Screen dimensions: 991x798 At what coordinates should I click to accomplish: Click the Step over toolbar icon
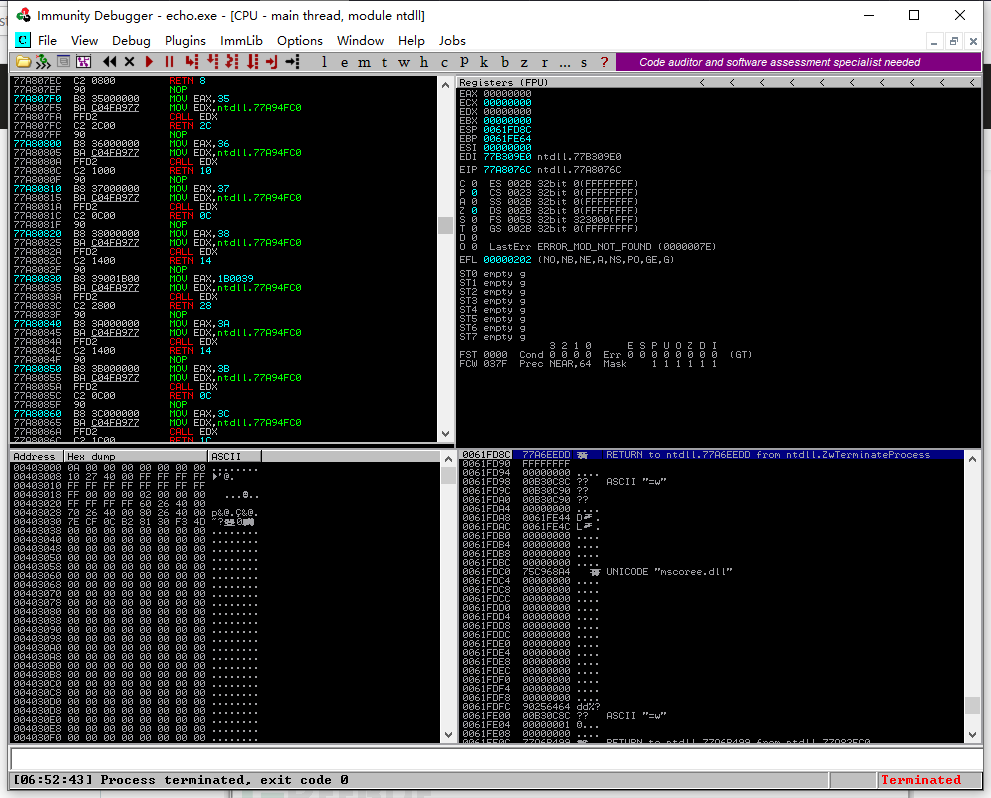pos(212,62)
